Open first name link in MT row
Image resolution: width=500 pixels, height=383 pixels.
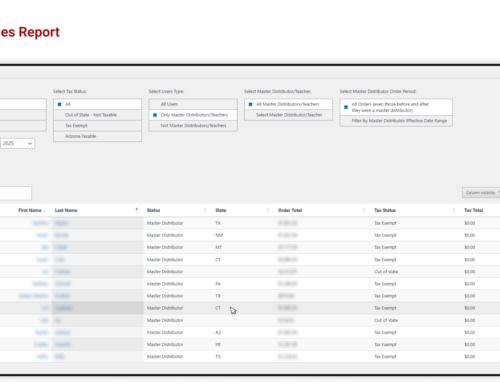click(45, 247)
